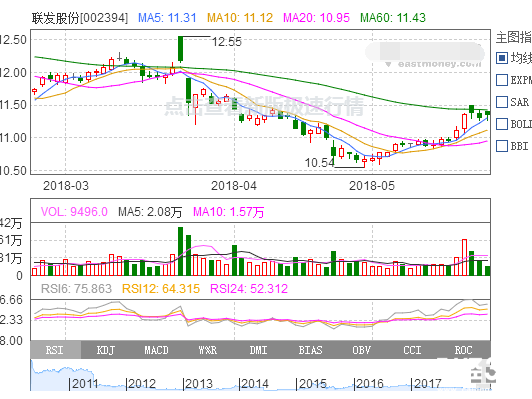Click the tallest green volume bar
Image resolution: width=532 pixels, height=399 pixels.
point(180,251)
